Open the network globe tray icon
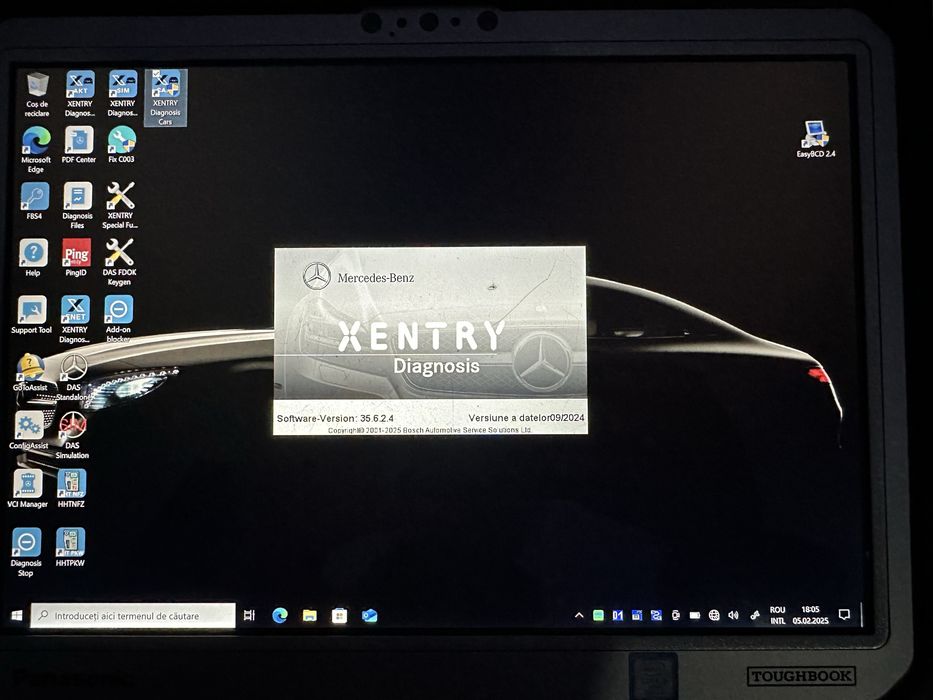 (714, 615)
